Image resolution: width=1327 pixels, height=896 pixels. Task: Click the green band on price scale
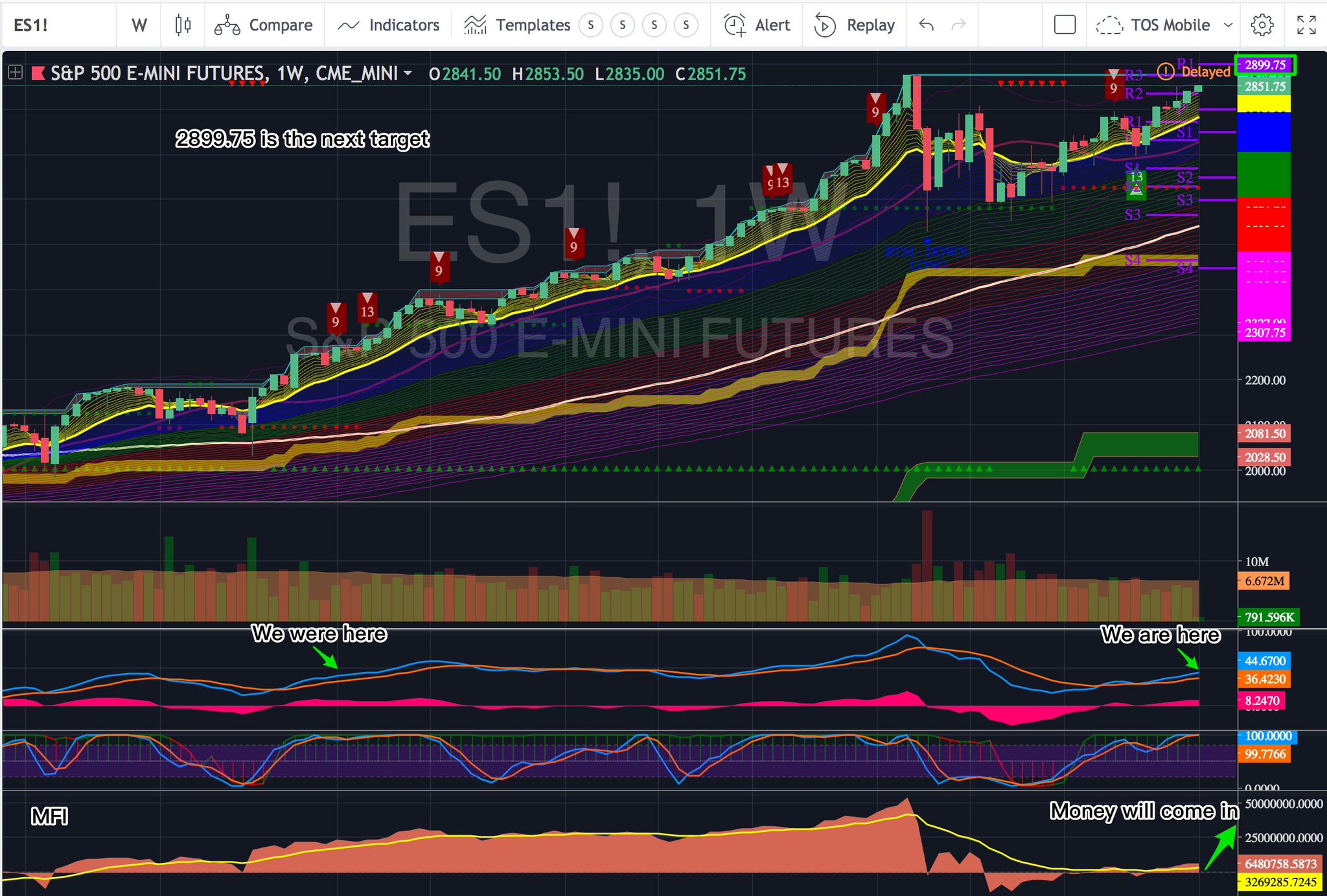pos(1264,175)
